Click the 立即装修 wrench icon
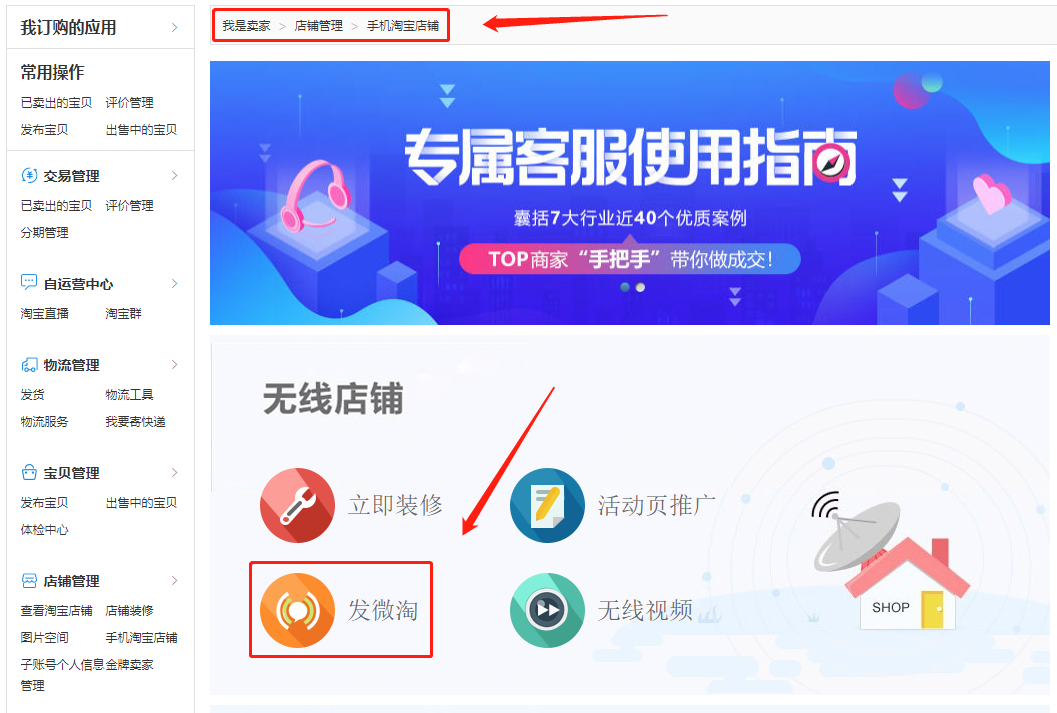This screenshot has height=713, width=1057. coord(297,505)
